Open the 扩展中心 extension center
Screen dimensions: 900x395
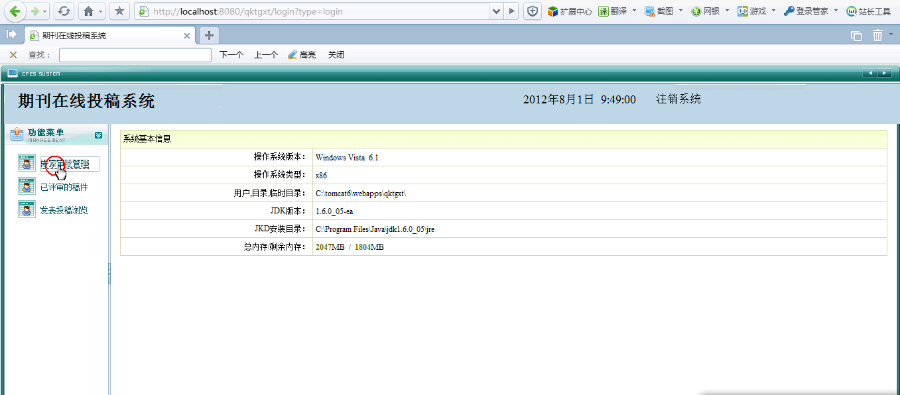[x=570, y=11]
